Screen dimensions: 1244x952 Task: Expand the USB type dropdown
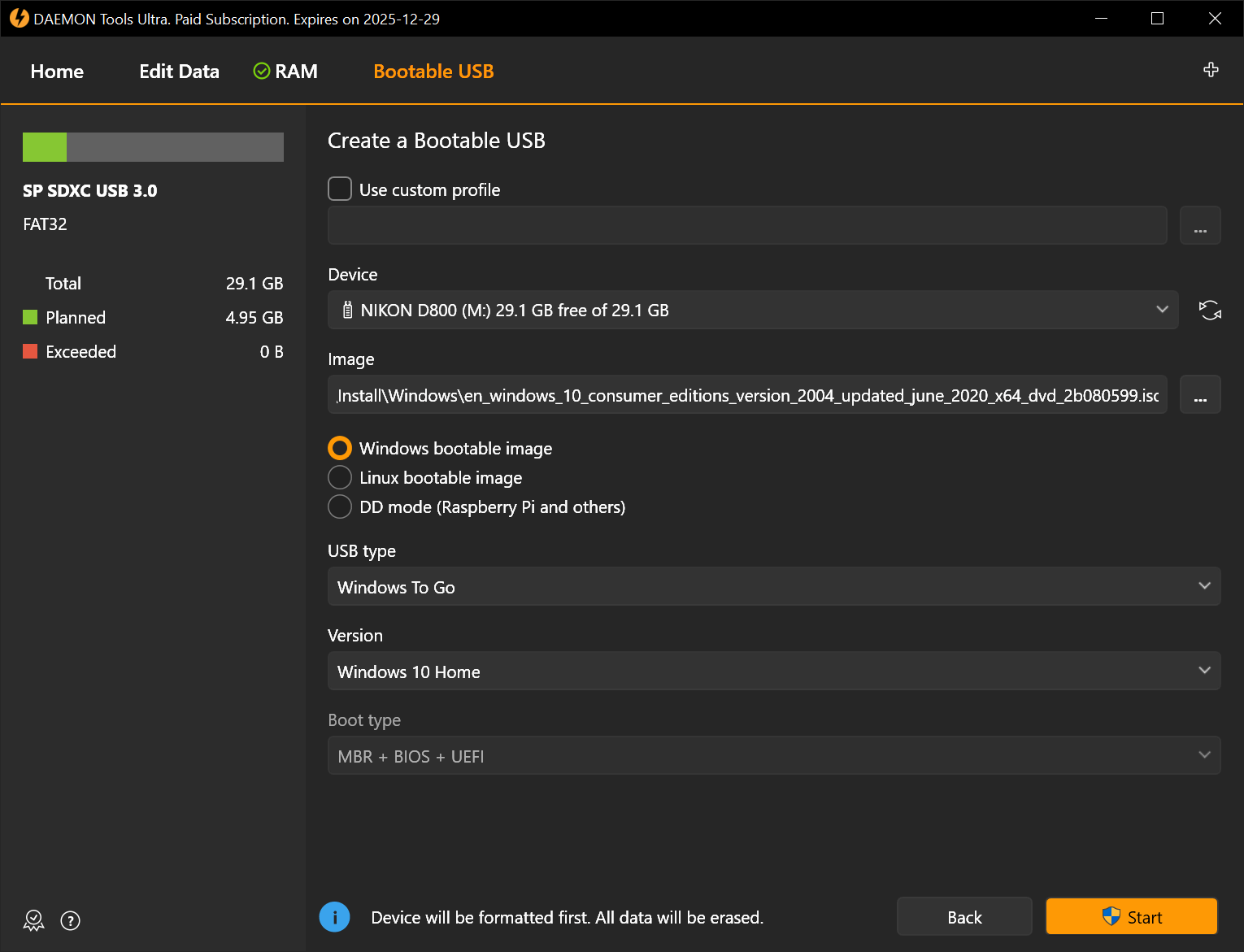coord(774,586)
